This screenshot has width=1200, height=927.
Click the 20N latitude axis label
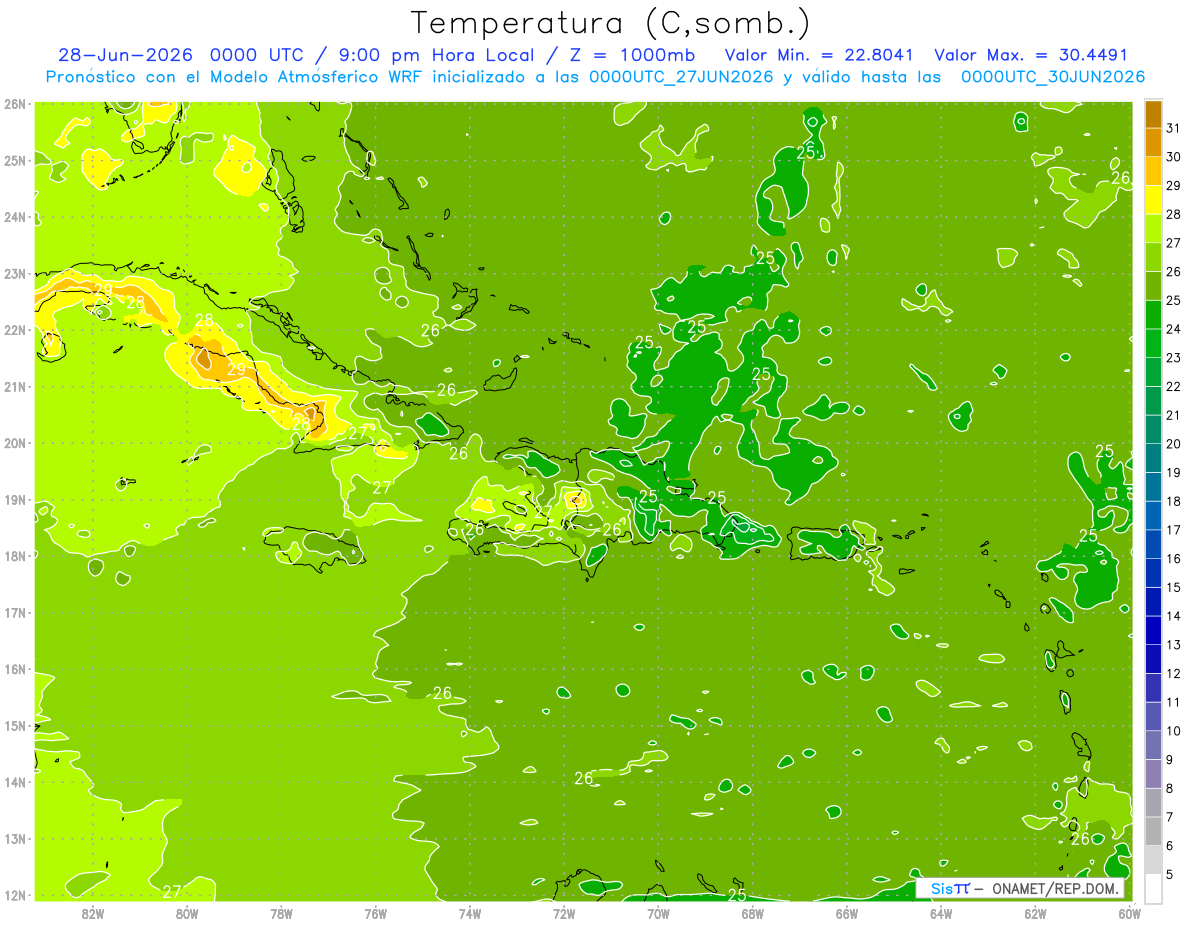[x=14, y=442]
